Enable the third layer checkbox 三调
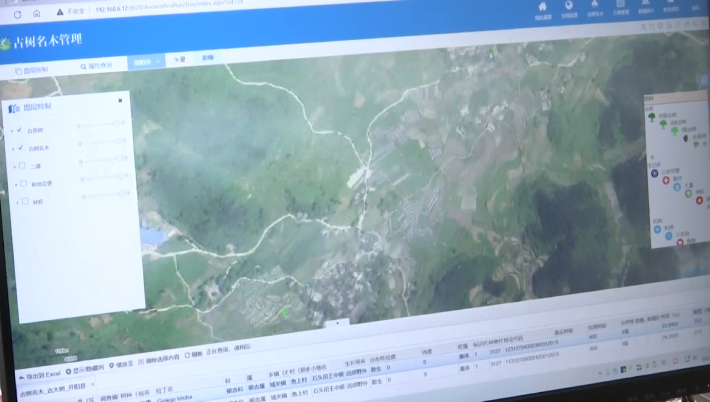 tap(22, 166)
